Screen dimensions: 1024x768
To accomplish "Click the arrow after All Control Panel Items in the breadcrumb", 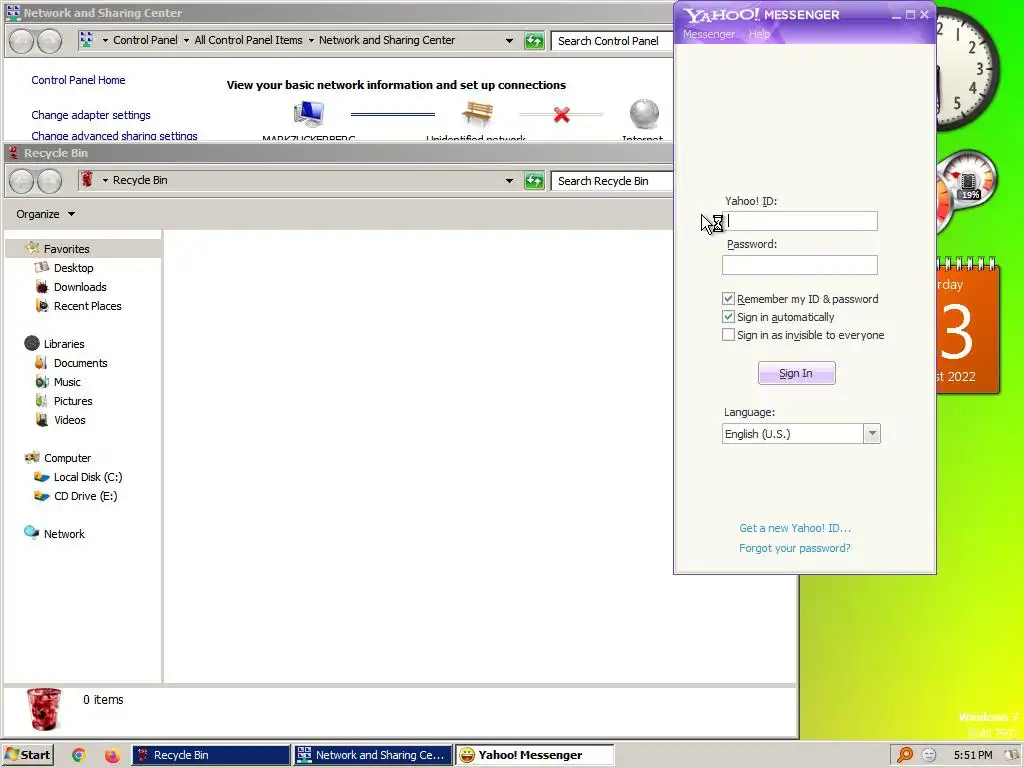I will 311,40.
